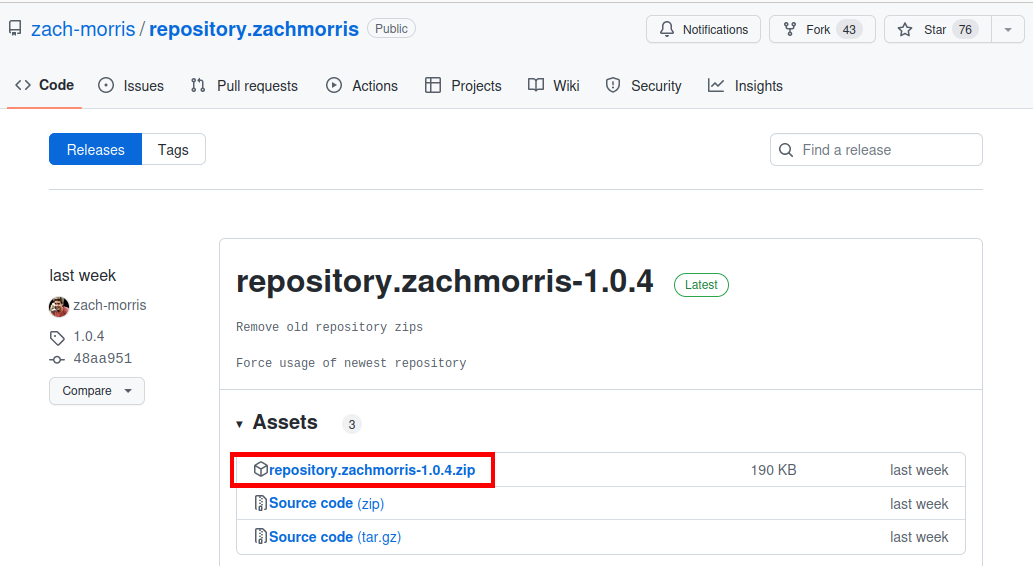Click the "last week" date above zach-morris author
This screenshot has height=566, width=1033.
pyautogui.click(x=82, y=275)
